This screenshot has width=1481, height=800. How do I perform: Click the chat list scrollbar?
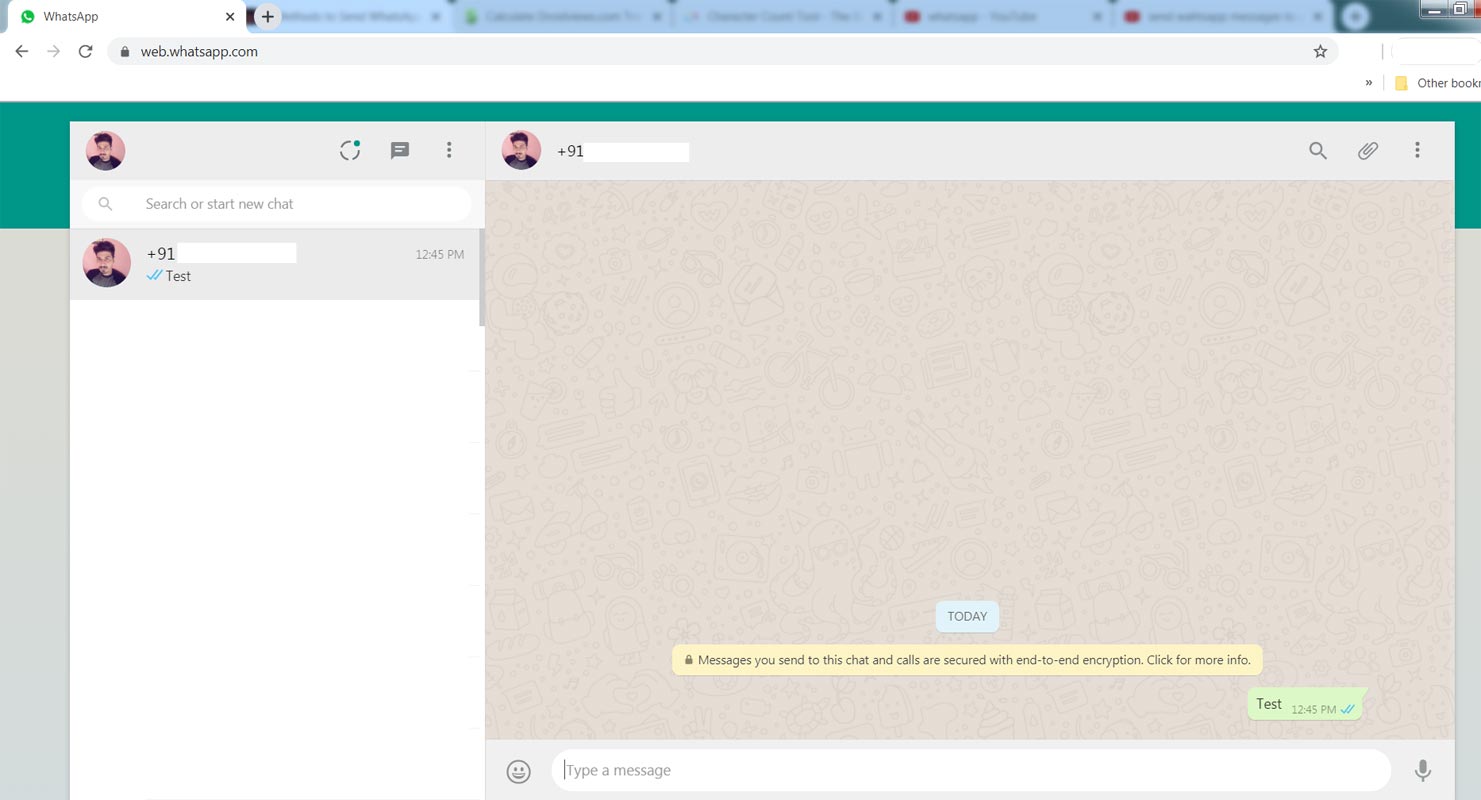[482, 278]
